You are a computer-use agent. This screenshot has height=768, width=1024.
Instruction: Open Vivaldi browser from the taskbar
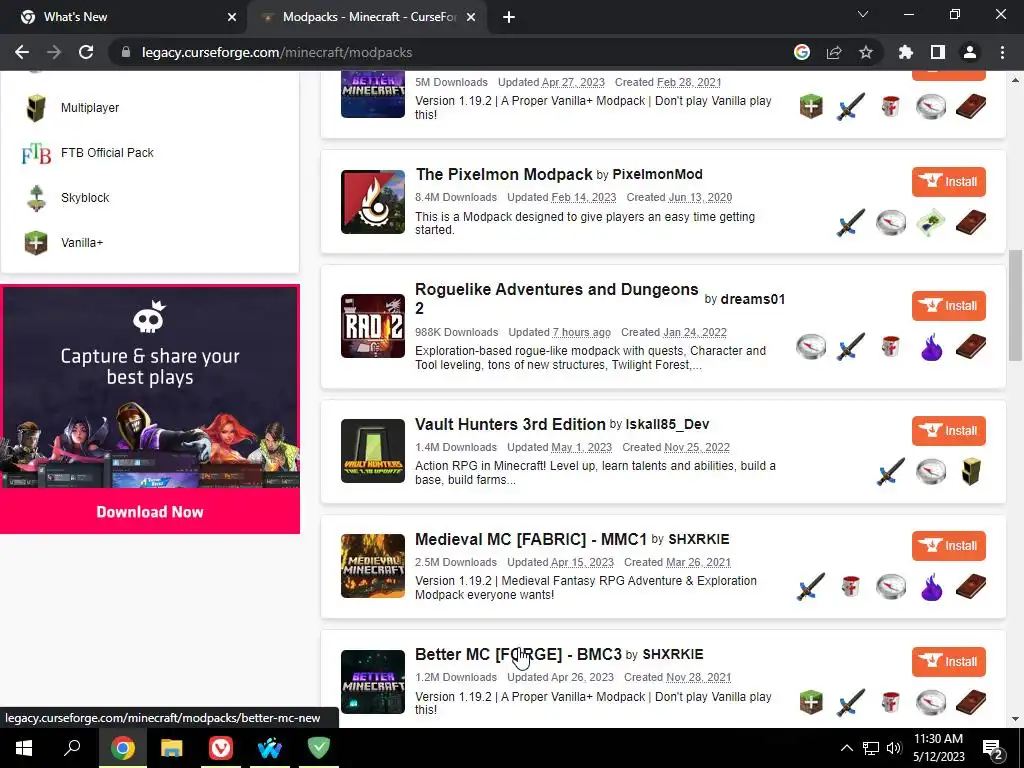coord(221,748)
